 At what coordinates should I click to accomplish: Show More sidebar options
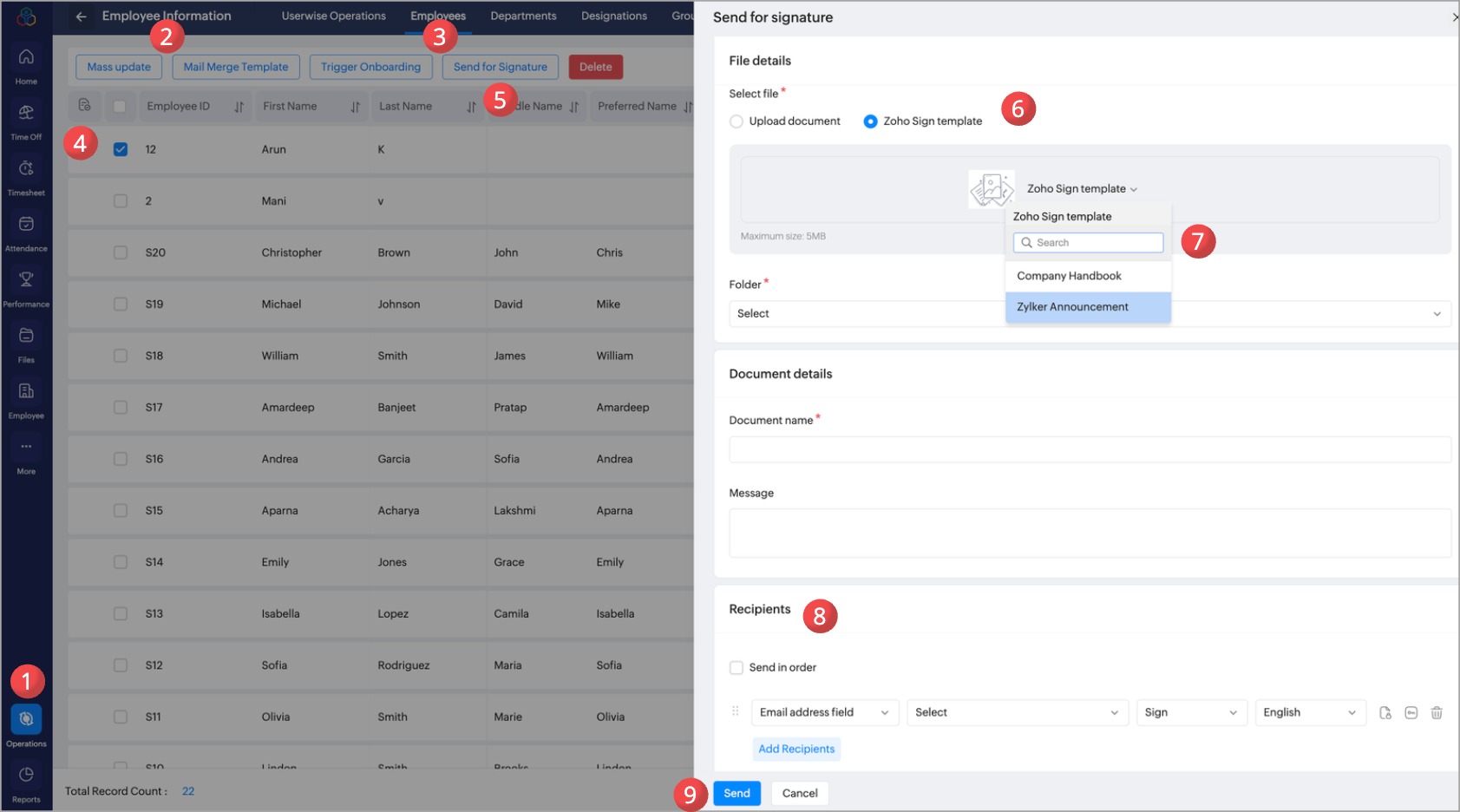point(26,456)
